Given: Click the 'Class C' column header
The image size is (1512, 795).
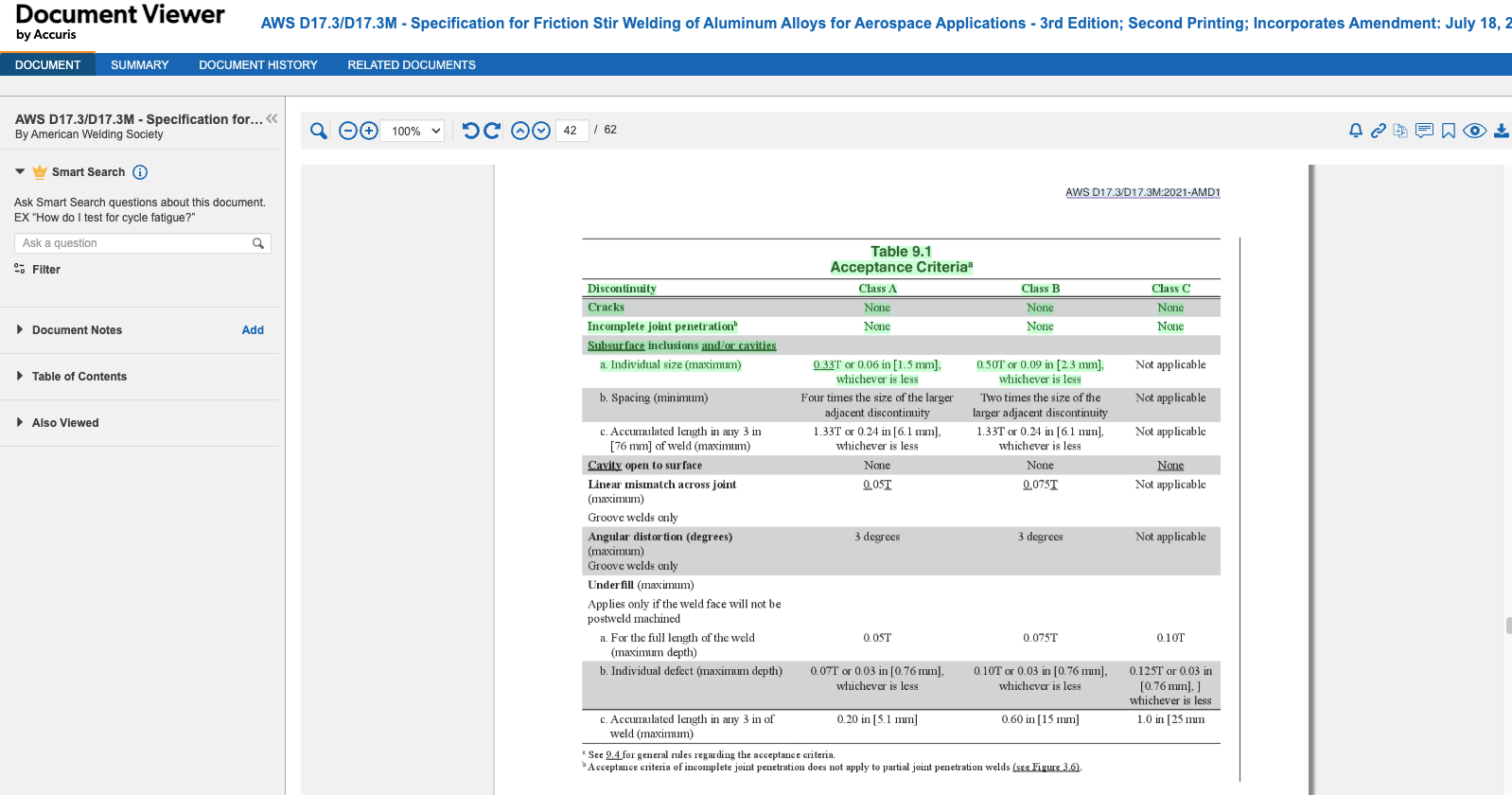Looking at the screenshot, I should tap(1170, 289).
